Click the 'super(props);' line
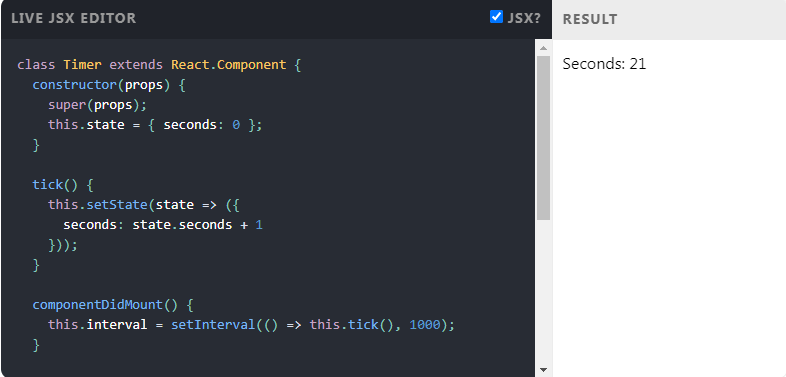 tap(98, 105)
